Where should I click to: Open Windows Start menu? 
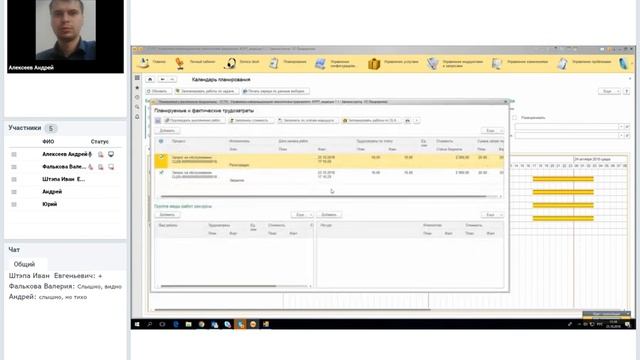[137, 324]
